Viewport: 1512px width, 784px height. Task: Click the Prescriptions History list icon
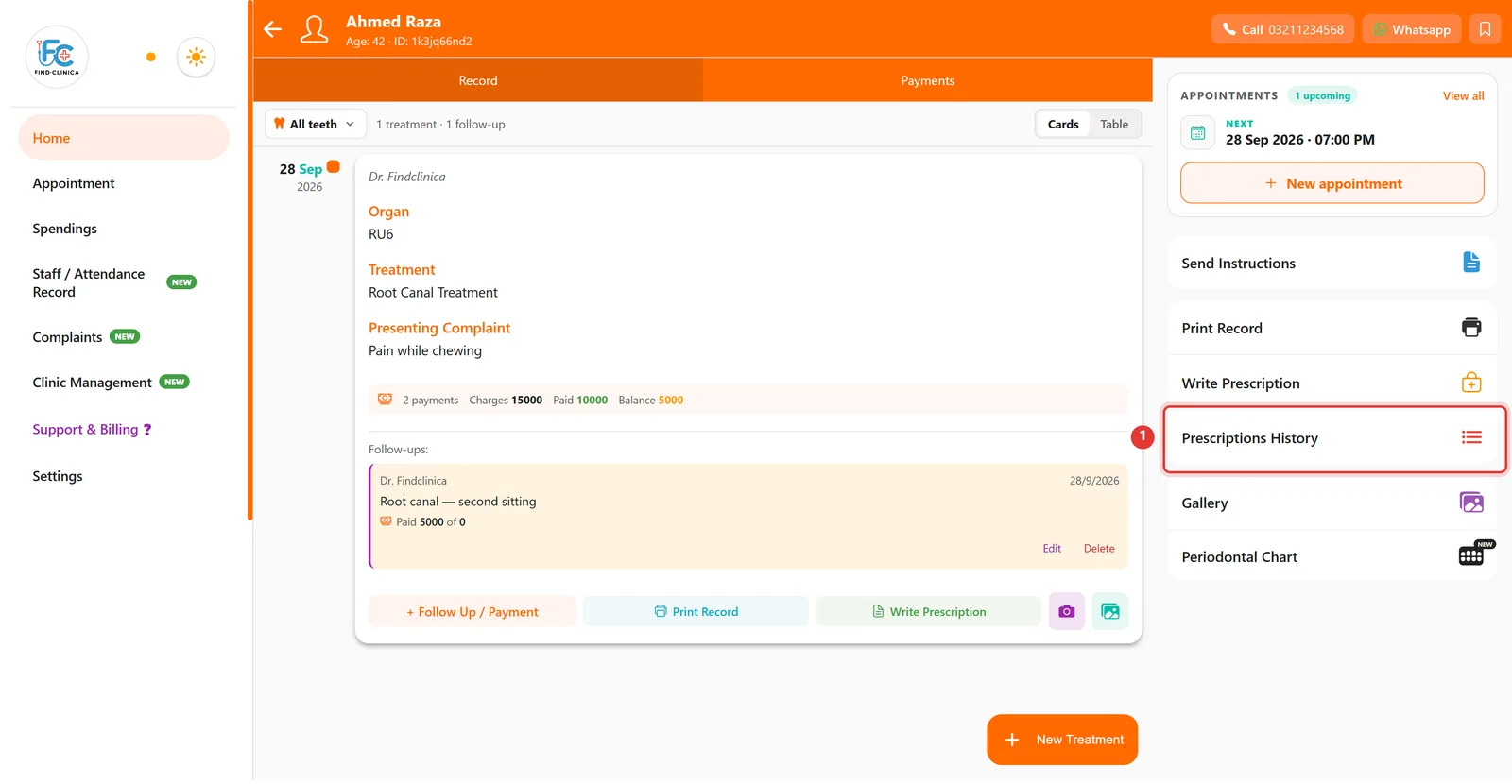[x=1471, y=437]
